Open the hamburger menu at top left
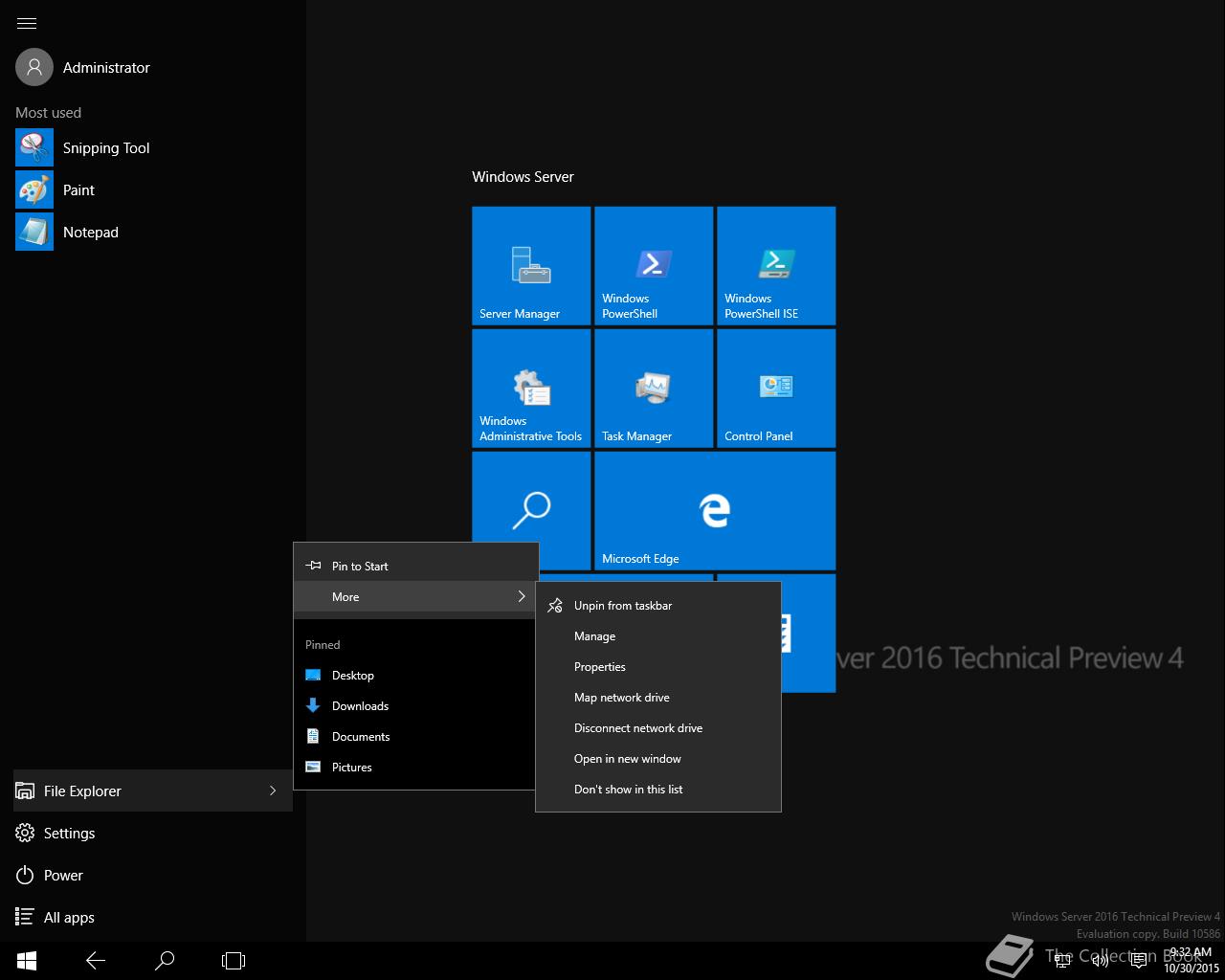 (x=27, y=23)
